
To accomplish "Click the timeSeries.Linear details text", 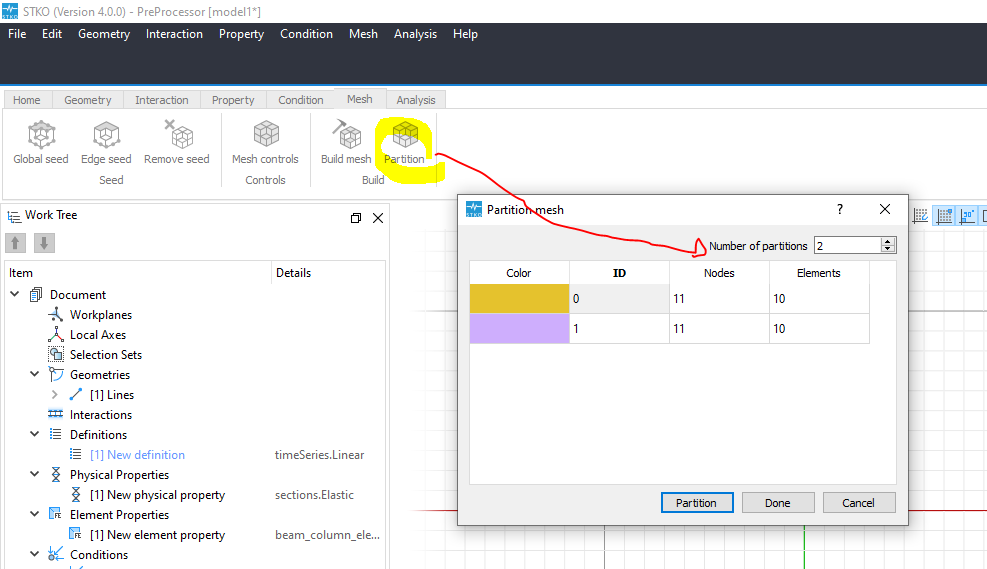I will [319, 454].
